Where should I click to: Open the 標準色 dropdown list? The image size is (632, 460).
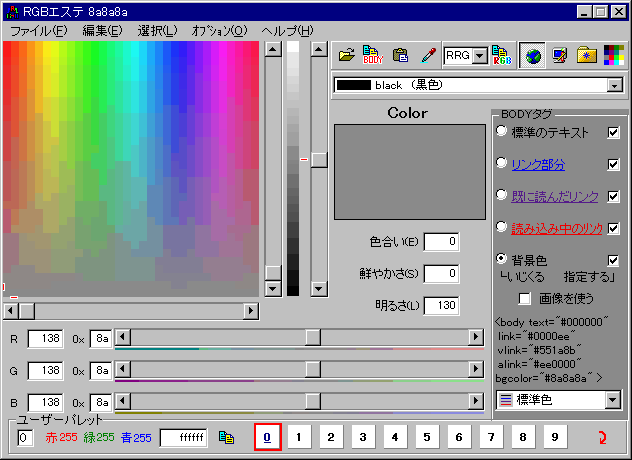[x=612, y=400]
